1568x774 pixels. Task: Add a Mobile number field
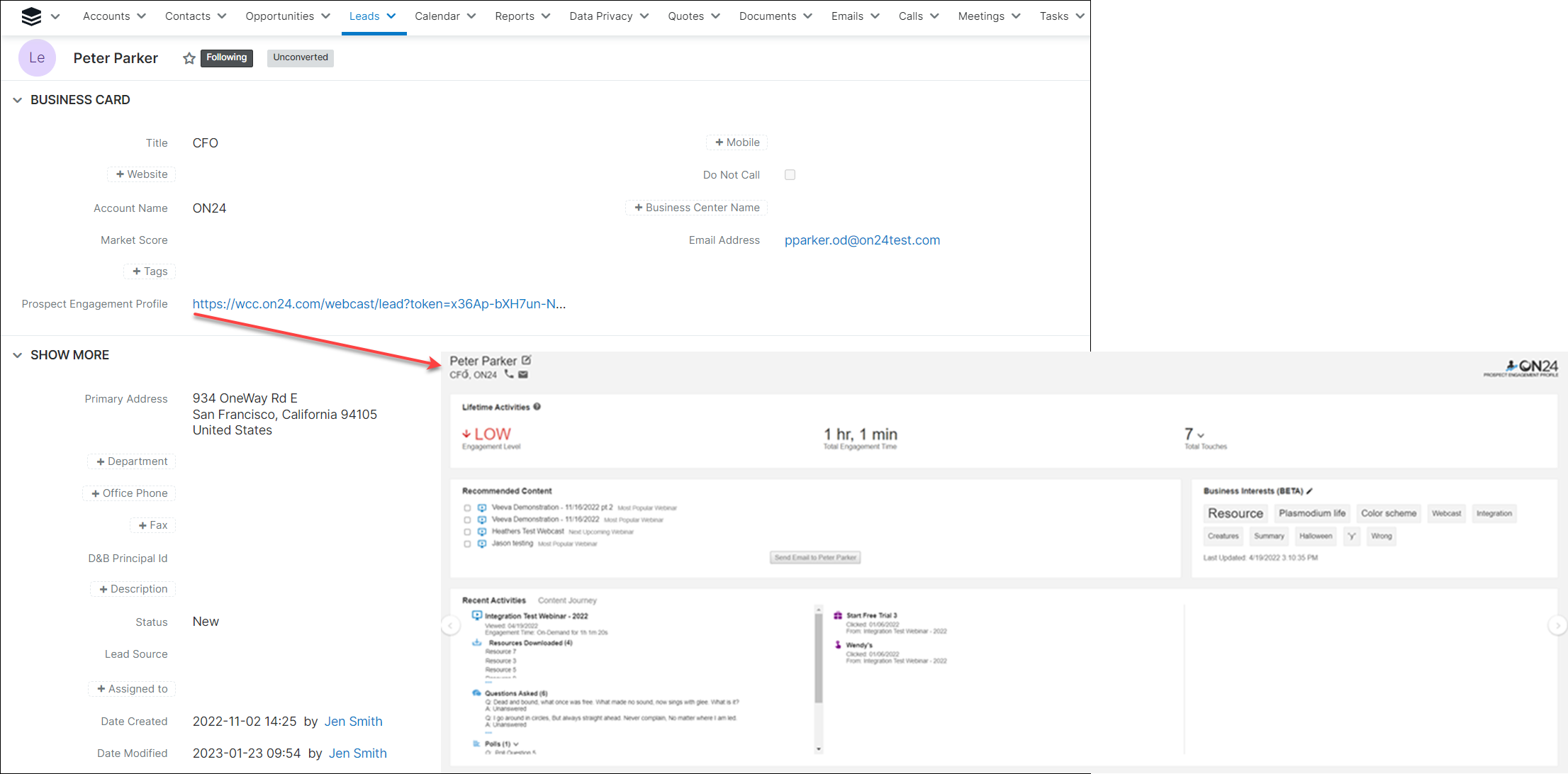coord(737,142)
